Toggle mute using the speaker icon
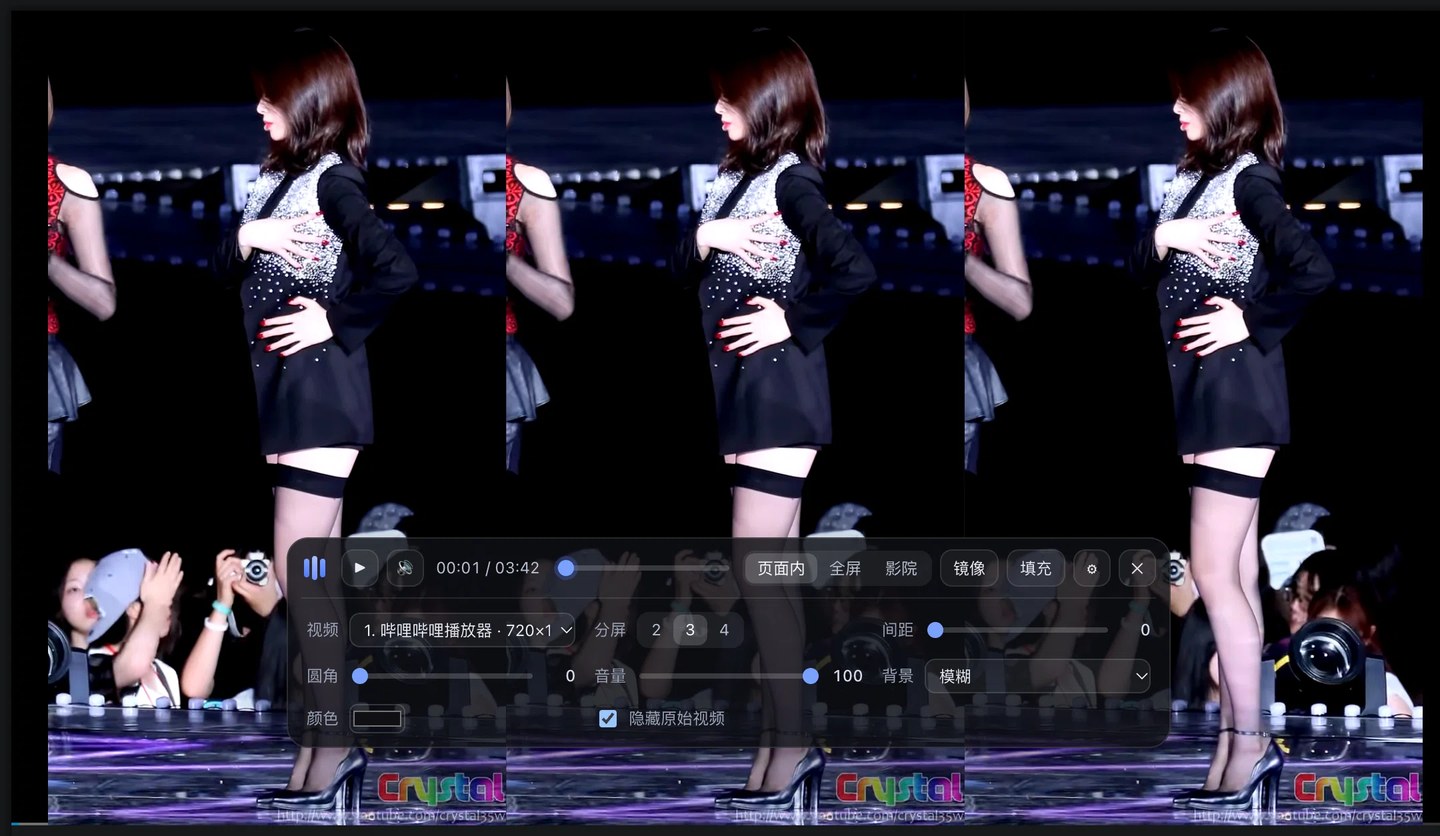This screenshot has height=836, width=1440. pyautogui.click(x=405, y=568)
